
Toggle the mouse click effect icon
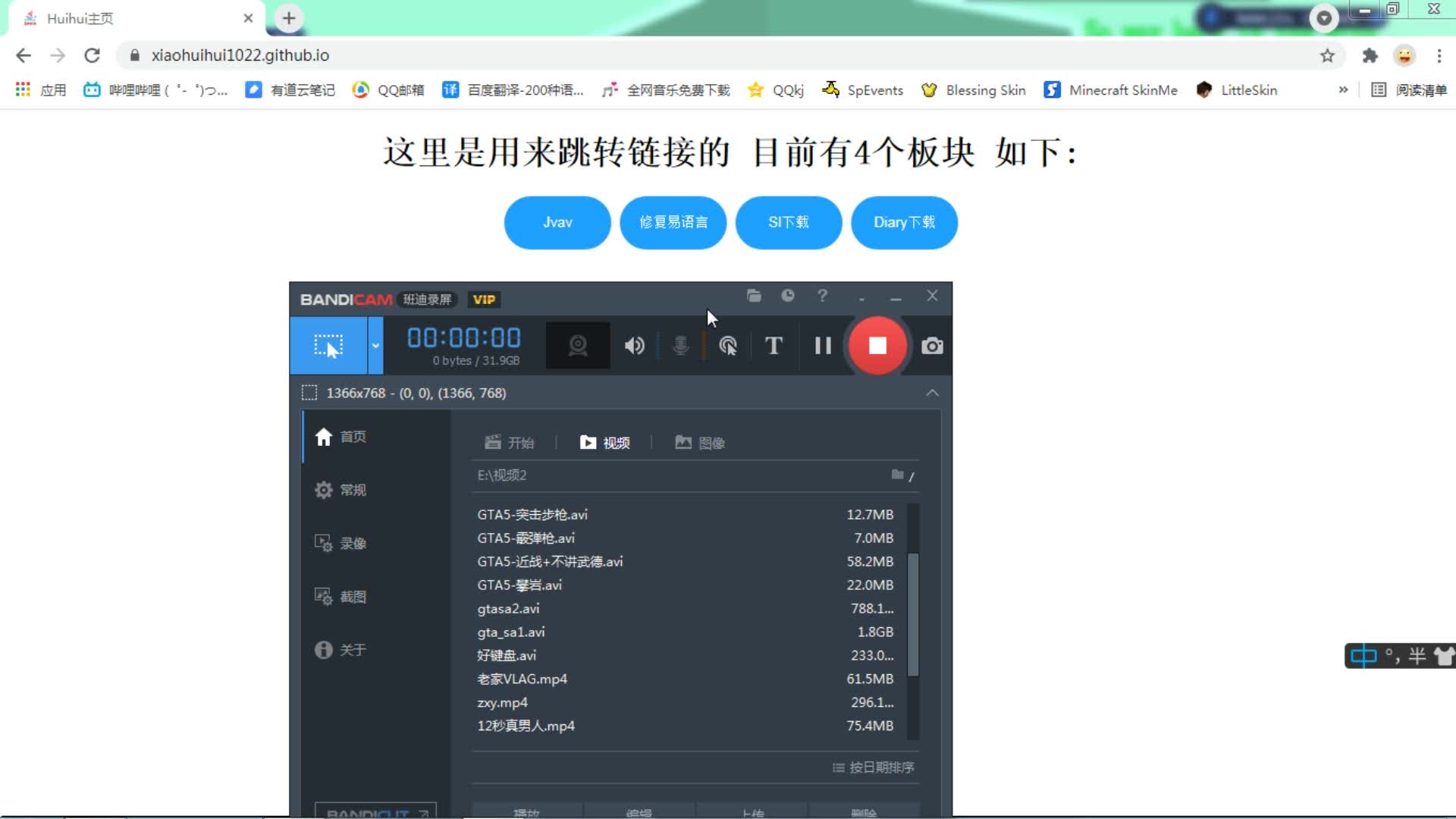(x=728, y=346)
